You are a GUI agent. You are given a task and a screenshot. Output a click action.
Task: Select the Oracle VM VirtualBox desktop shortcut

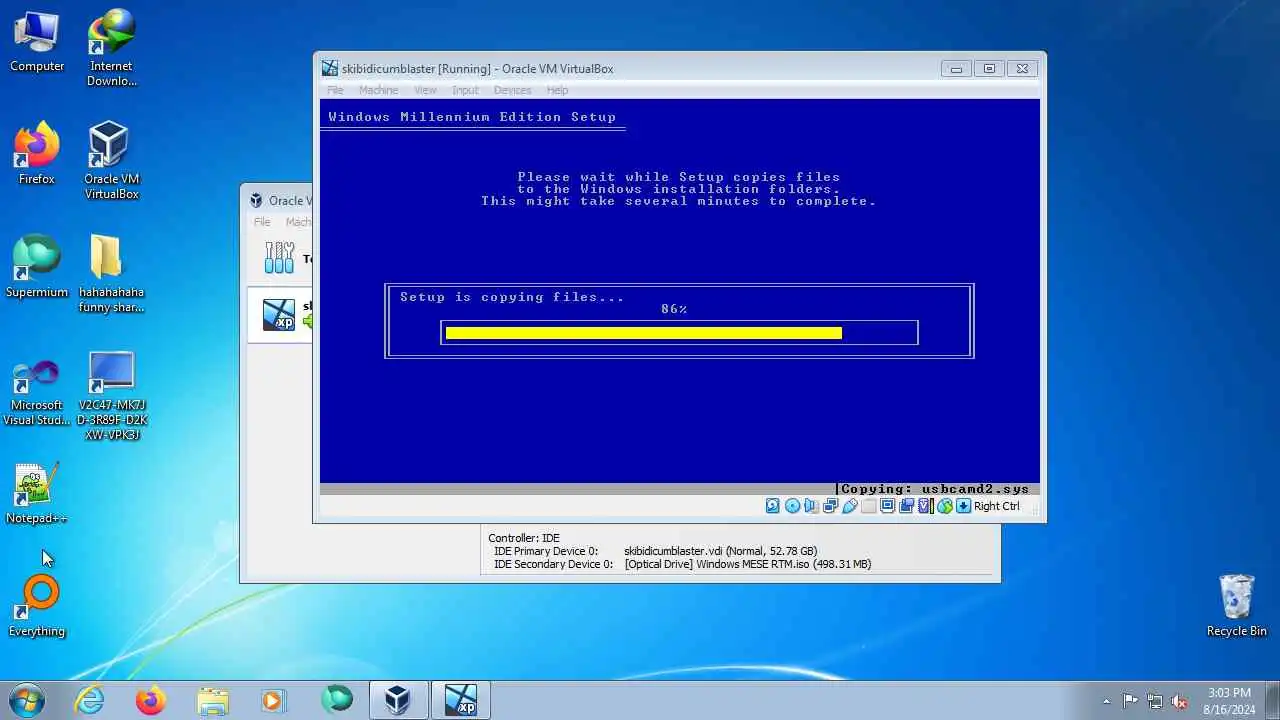pos(111,160)
